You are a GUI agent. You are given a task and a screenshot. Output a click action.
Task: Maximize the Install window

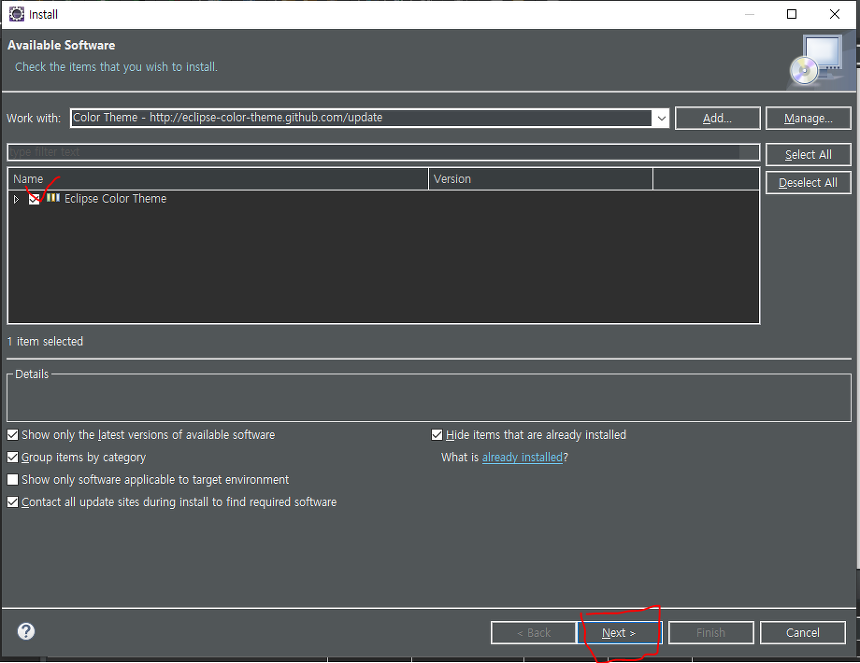(791, 14)
